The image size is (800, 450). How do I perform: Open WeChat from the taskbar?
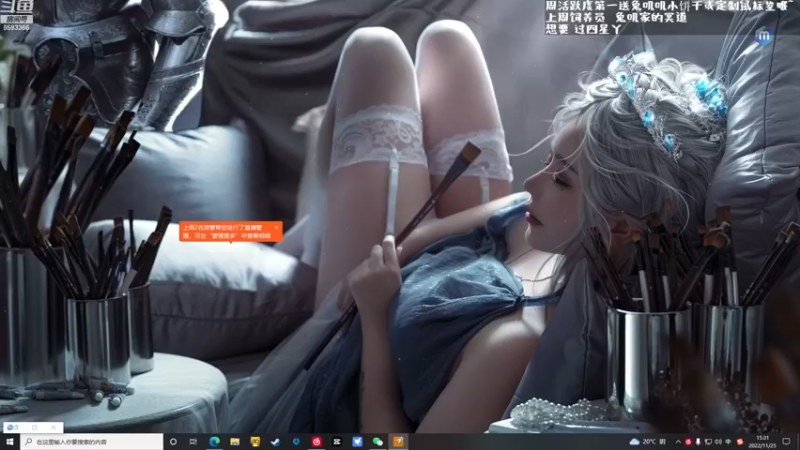pyautogui.click(x=378, y=441)
